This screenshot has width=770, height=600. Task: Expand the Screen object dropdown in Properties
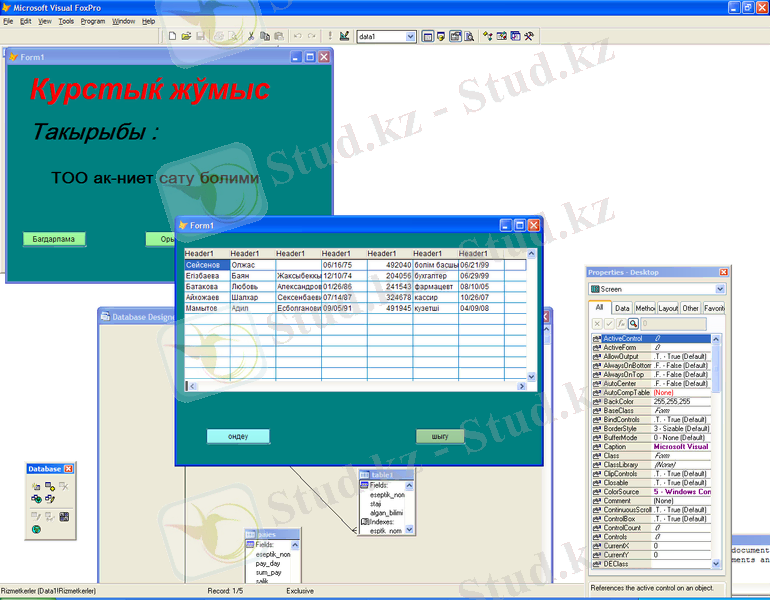(722, 289)
